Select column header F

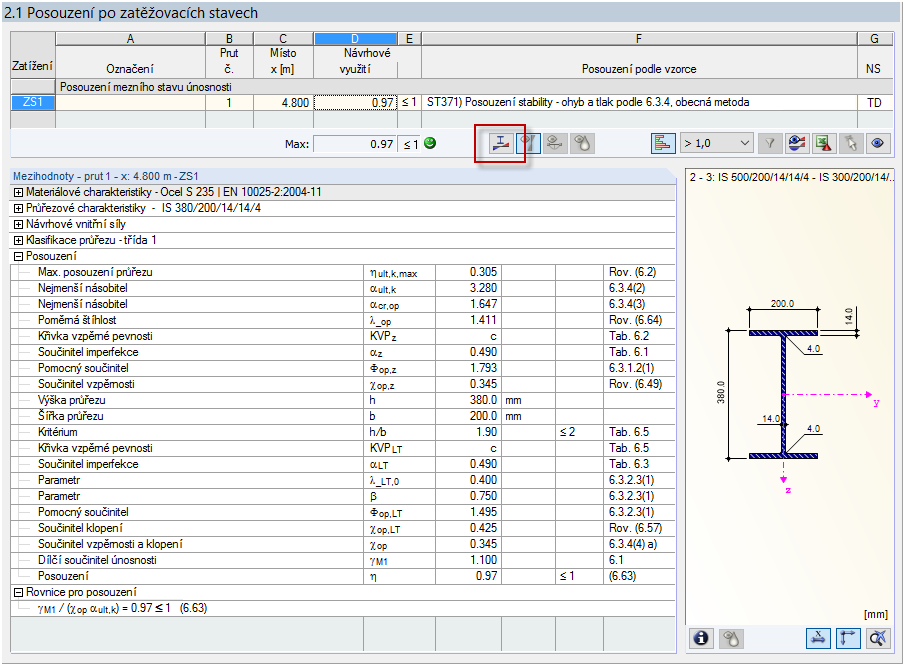(639, 39)
